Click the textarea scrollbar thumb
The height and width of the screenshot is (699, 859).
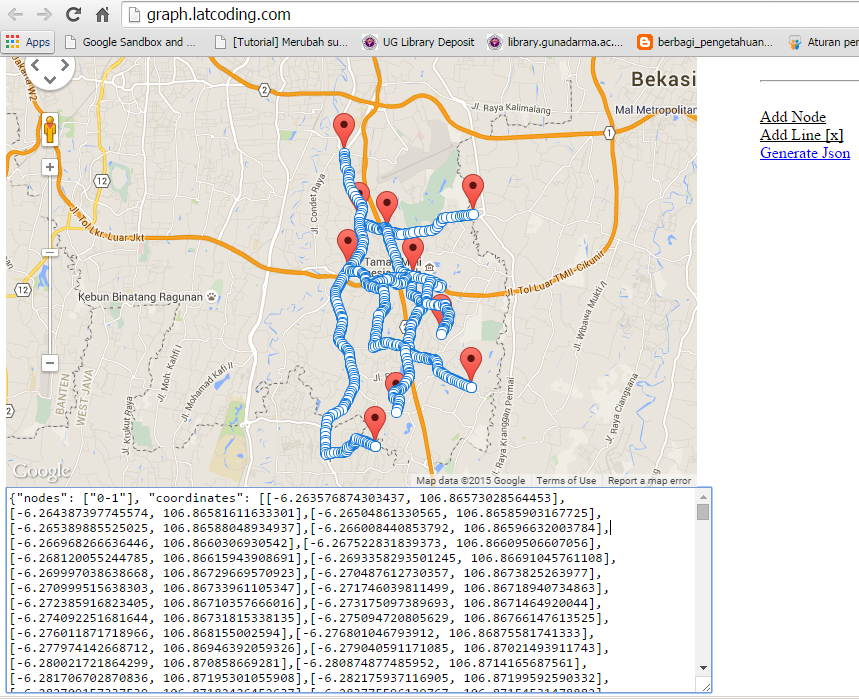(x=703, y=512)
